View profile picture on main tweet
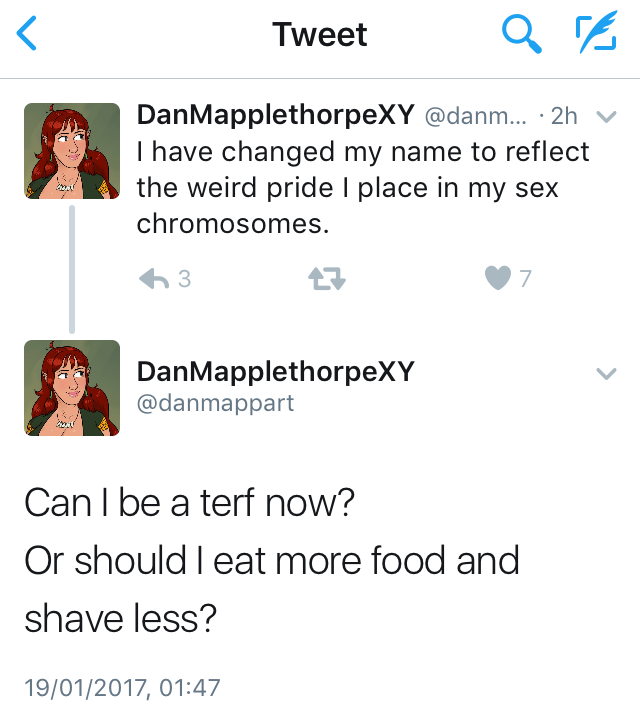 pos(72,388)
